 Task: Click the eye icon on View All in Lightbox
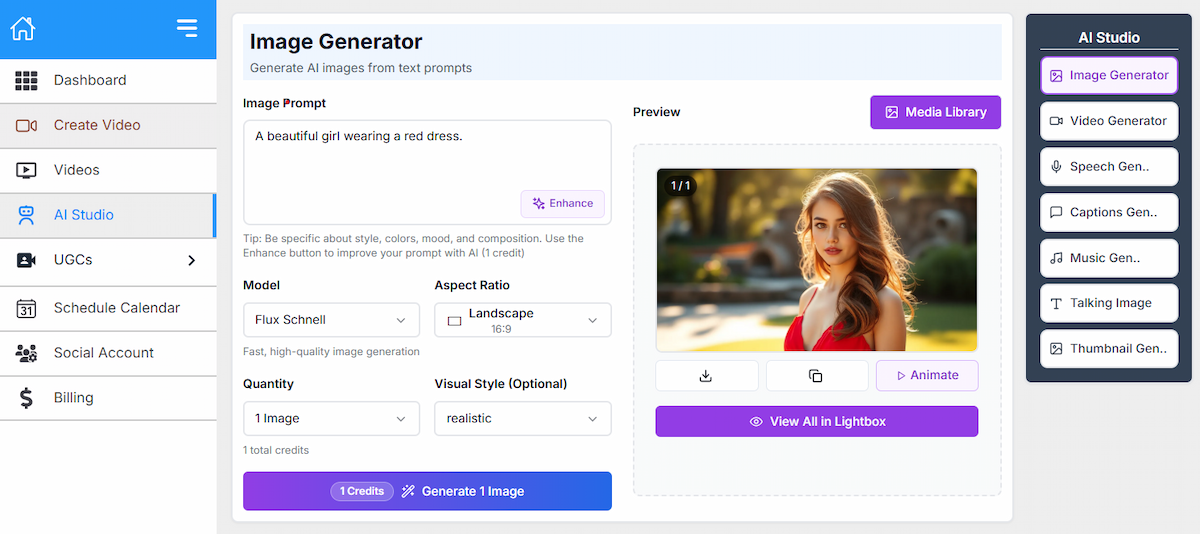coord(756,422)
